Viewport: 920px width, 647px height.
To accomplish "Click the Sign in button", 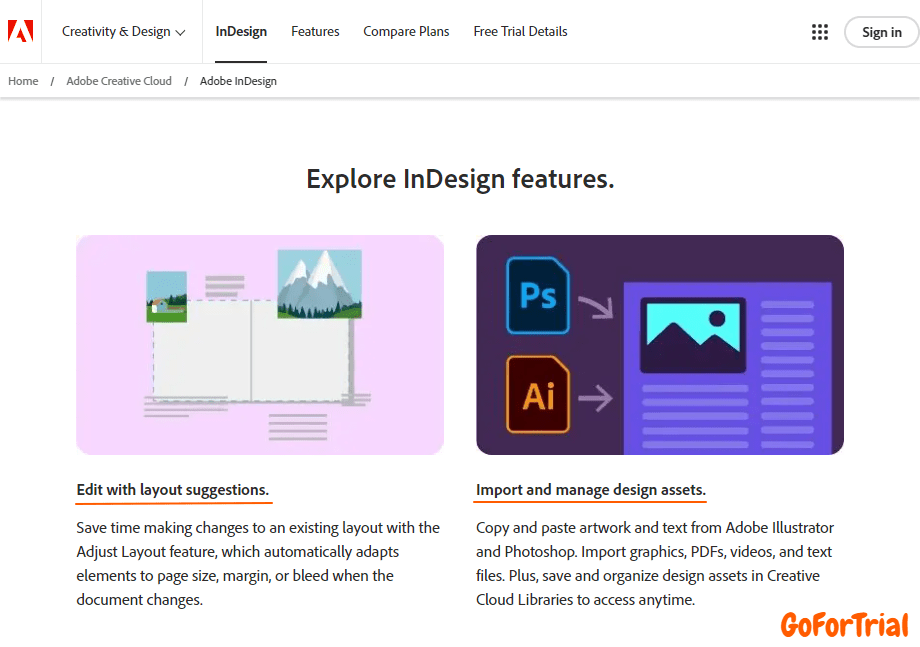I will (881, 32).
